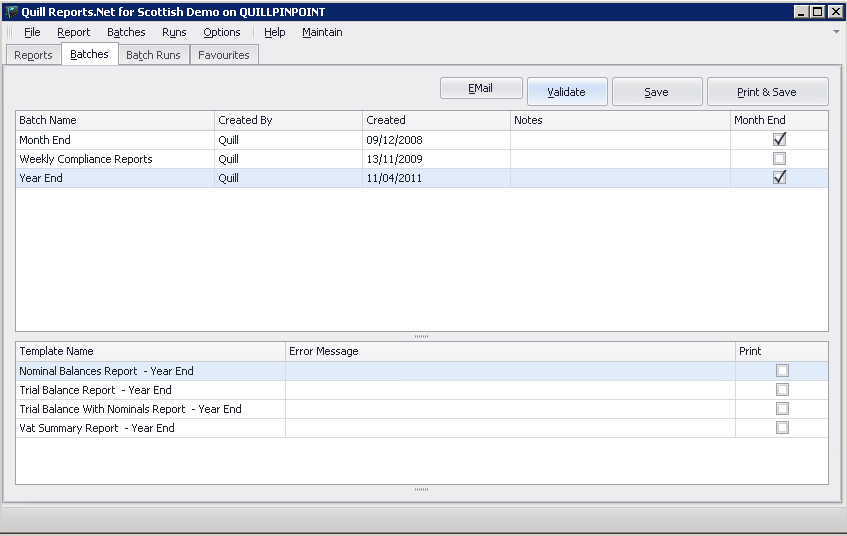847x536 pixels.
Task: Click the menu bar grip handle
Action: pyautogui.click(x=9, y=32)
